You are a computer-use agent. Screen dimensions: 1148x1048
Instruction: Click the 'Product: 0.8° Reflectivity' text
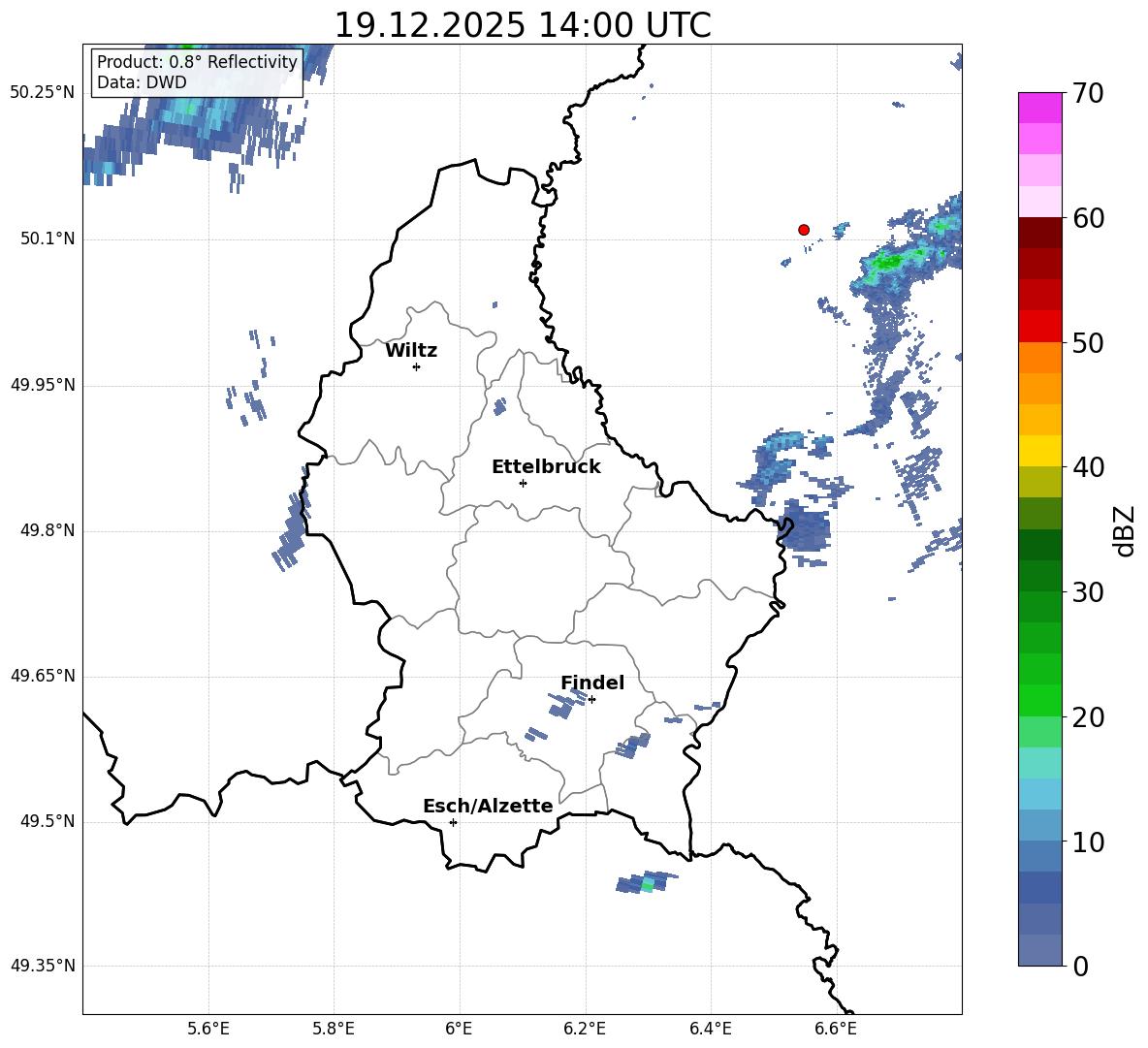(197, 61)
